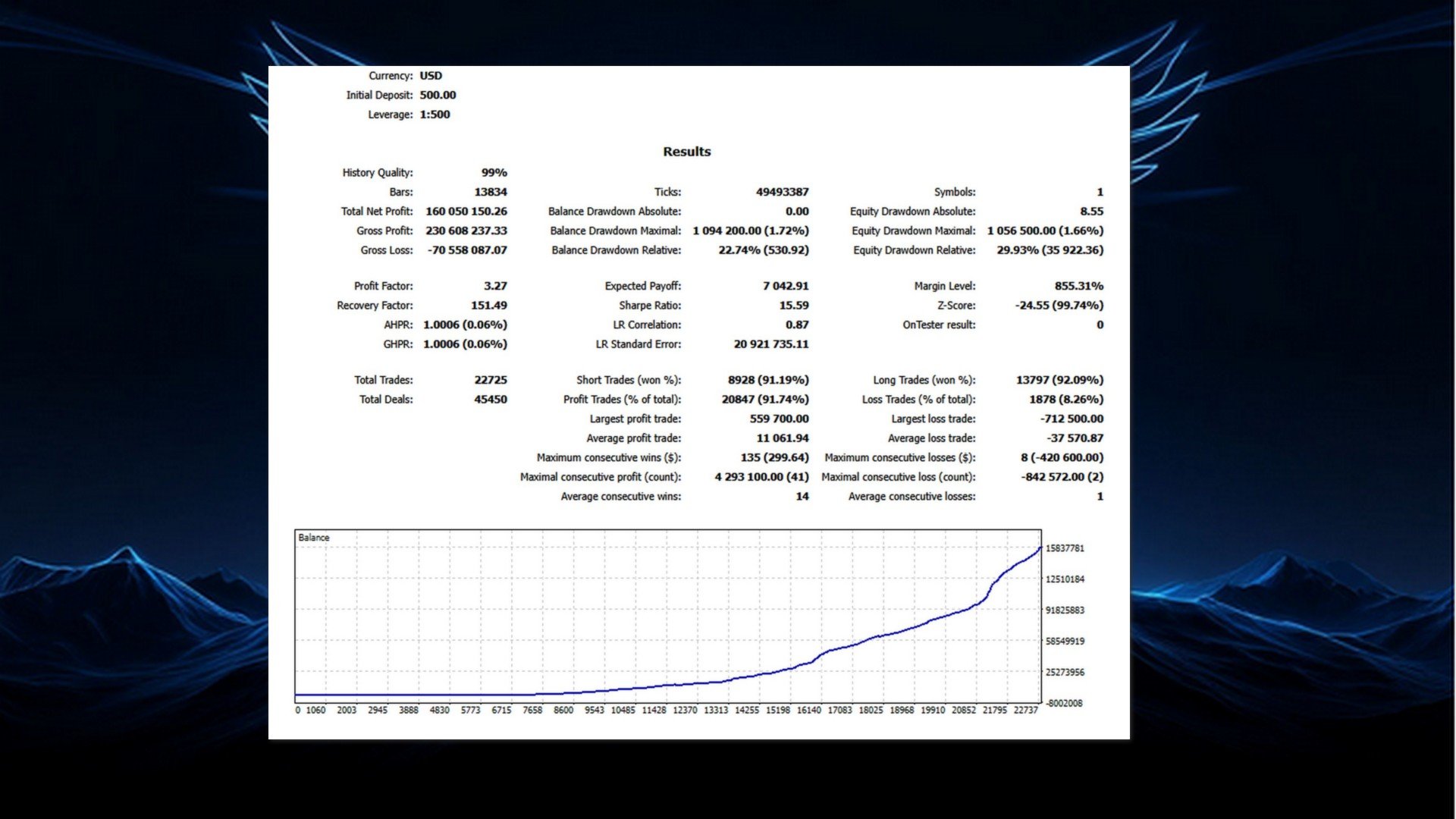This screenshot has width=1456, height=819.
Task: Click the Largest loss trade value
Action: (1071, 419)
